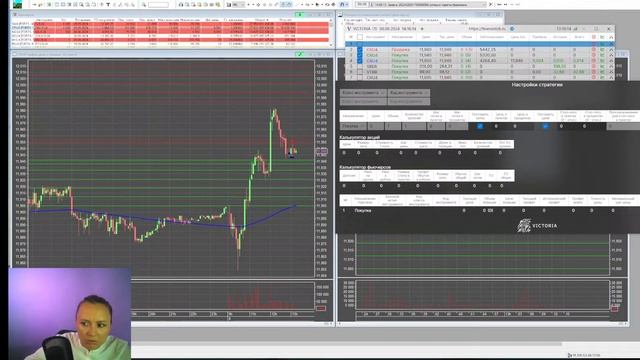The image size is (640, 360).
Task: Click the volume input in strategy settings row
Action: pos(393,127)
